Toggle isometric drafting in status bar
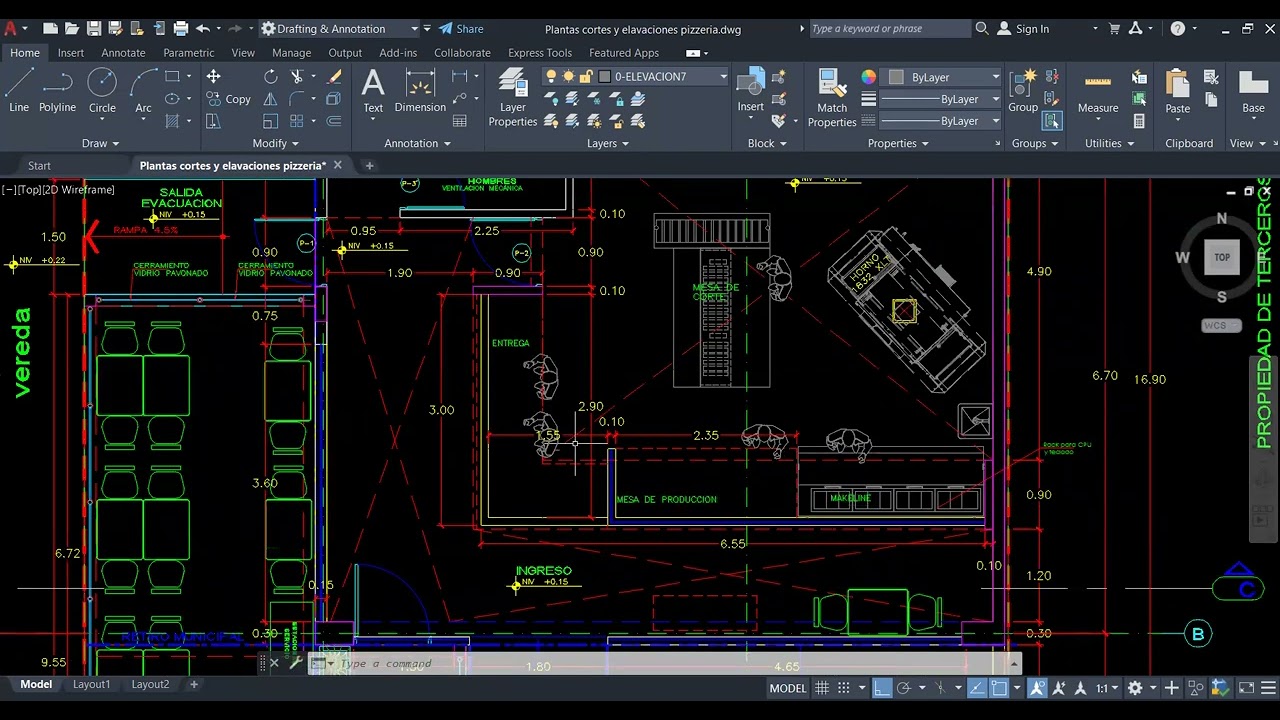The height and width of the screenshot is (720, 1280). [x=940, y=688]
